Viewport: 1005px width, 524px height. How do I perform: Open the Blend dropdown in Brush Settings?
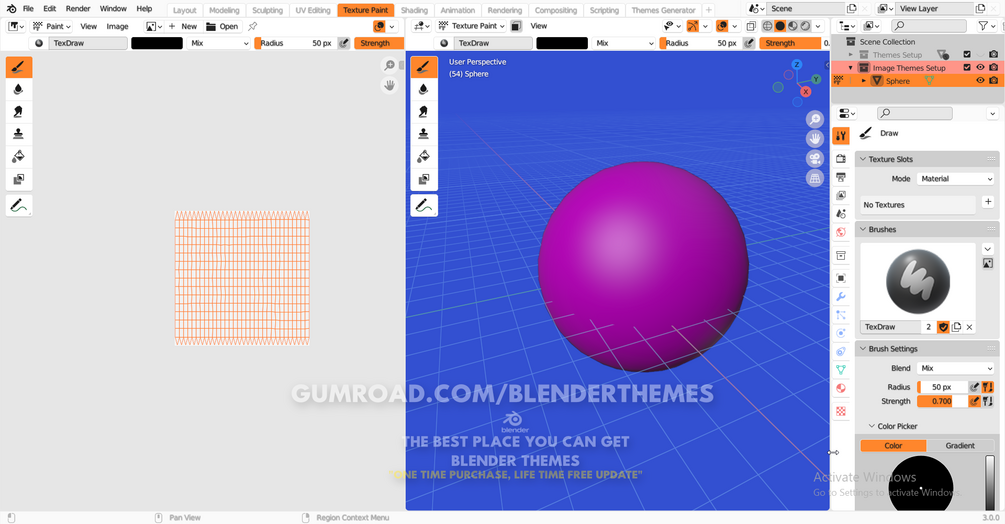tap(955, 368)
